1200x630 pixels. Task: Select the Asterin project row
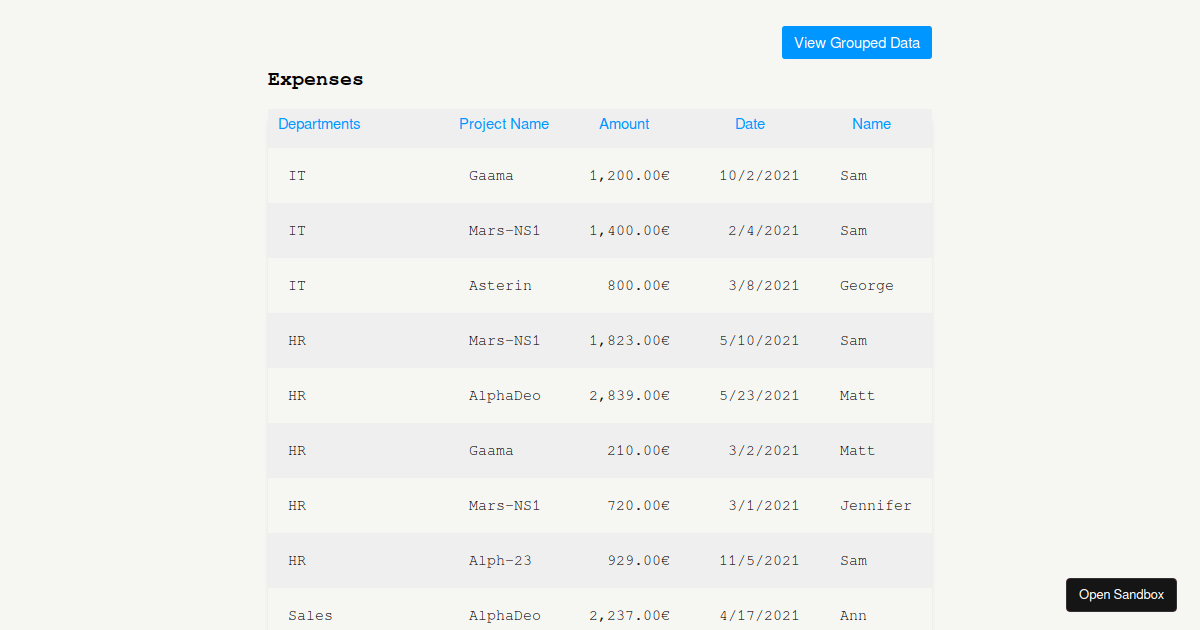(600, 285)
